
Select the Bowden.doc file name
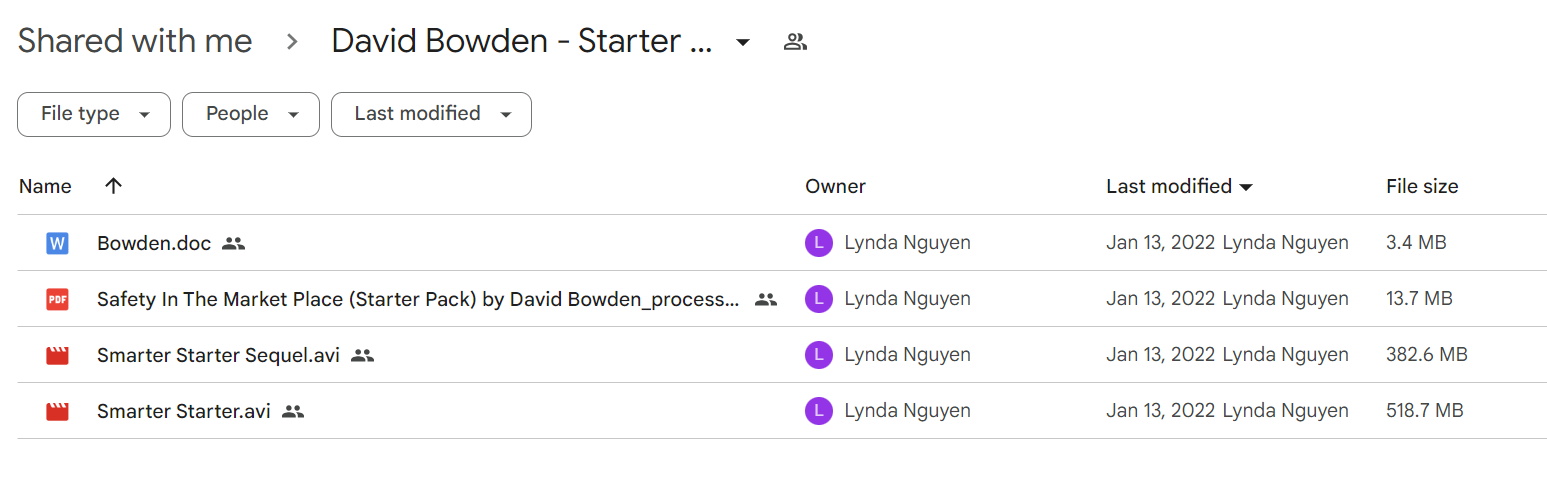click(154, 243)
